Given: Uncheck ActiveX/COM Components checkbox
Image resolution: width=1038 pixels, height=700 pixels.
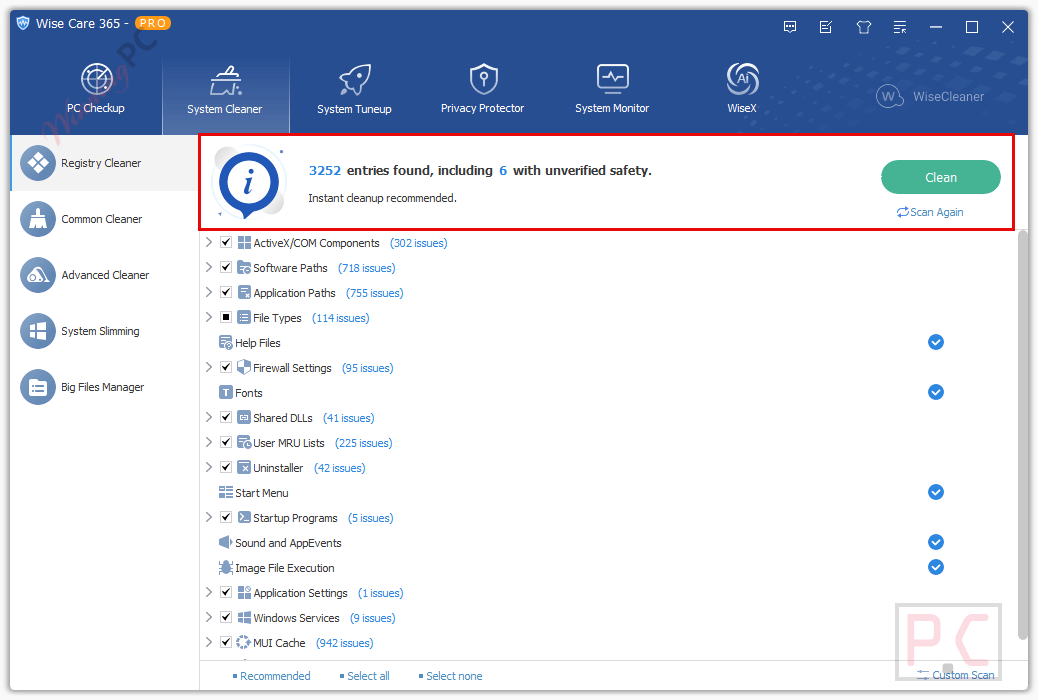Looking at the screenshot, I should (226, 242).
